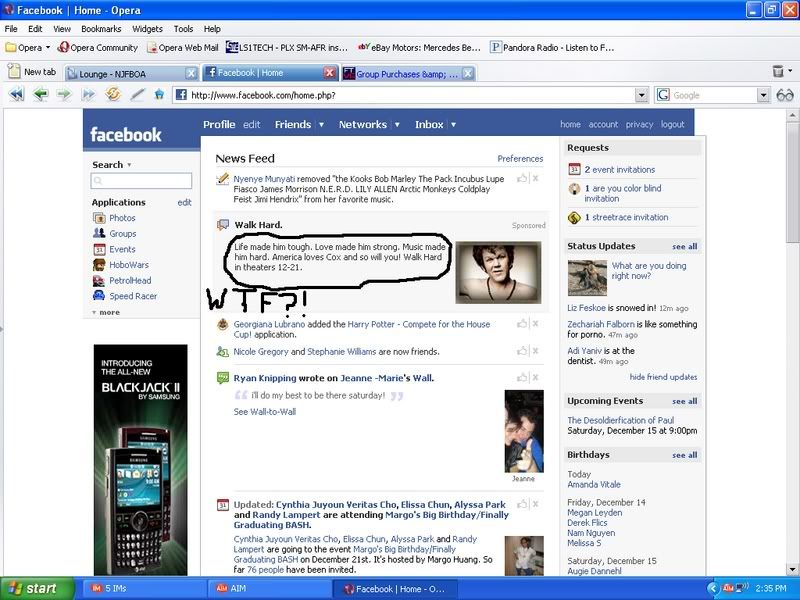Close the Facebook | Home tab
This screenshot has width=800, height=600.
point(330,73)
